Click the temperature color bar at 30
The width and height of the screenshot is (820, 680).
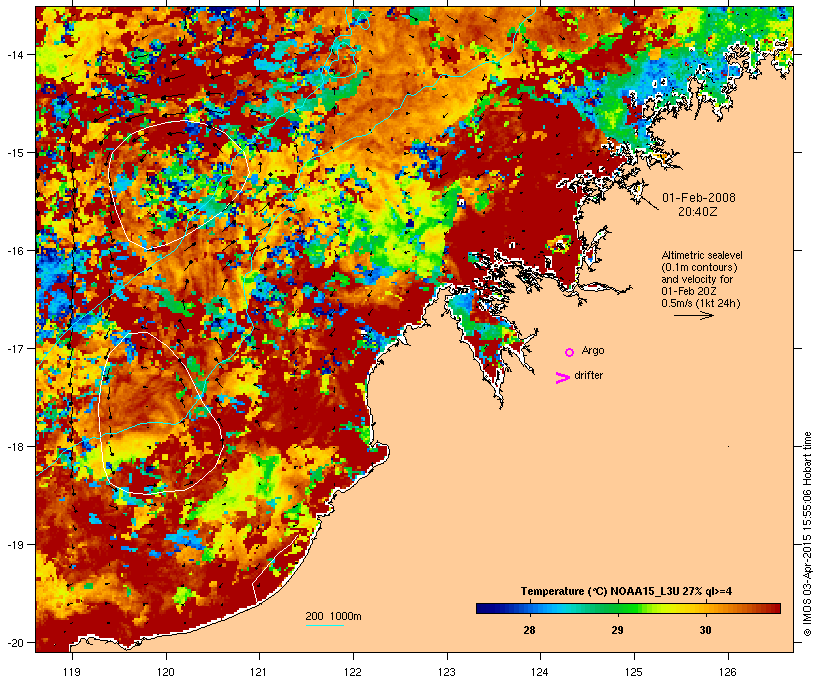coord(705,608)
